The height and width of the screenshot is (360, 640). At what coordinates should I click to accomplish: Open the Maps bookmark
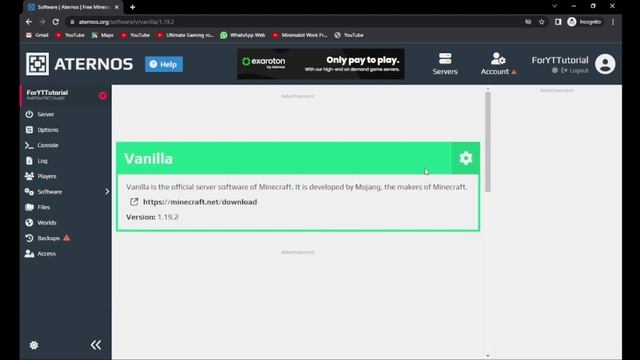[x=103, y=35]
